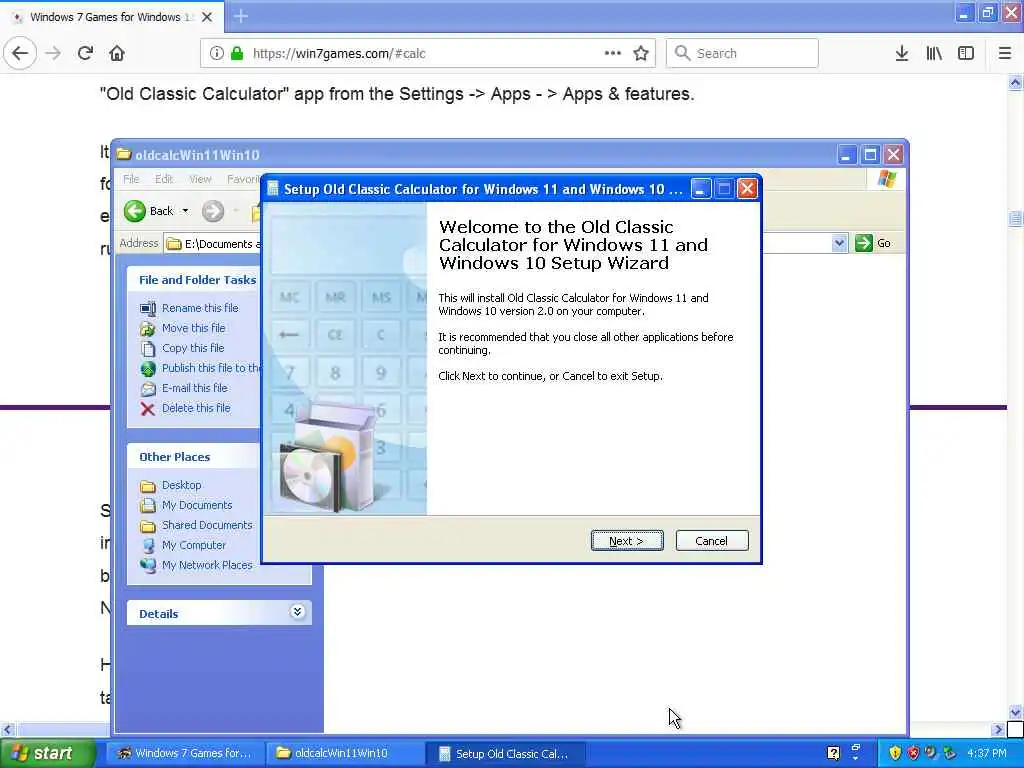Screen dimensions: 1024x768
Task: Show site information icon in address bar
Action: coord(216,54)
